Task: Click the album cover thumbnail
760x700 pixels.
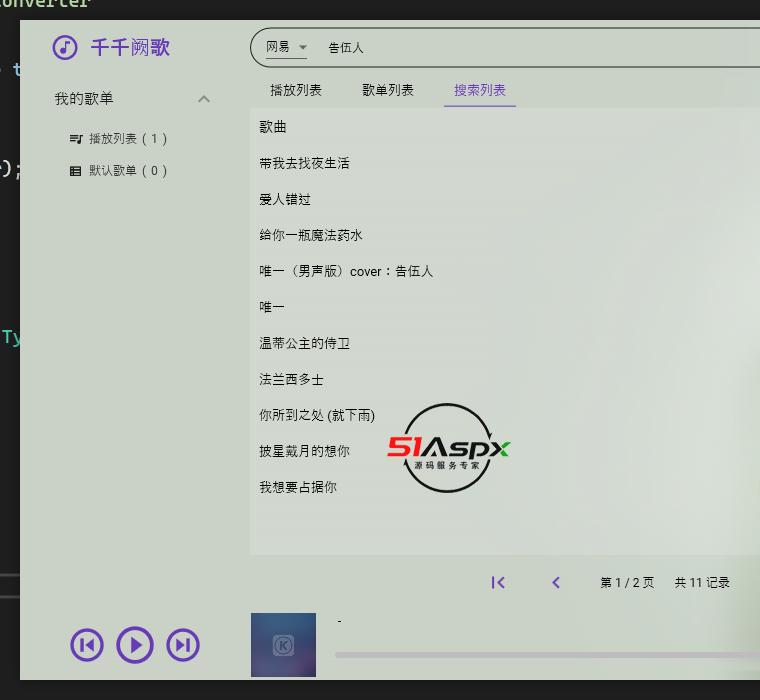Action: coord(284,645)
